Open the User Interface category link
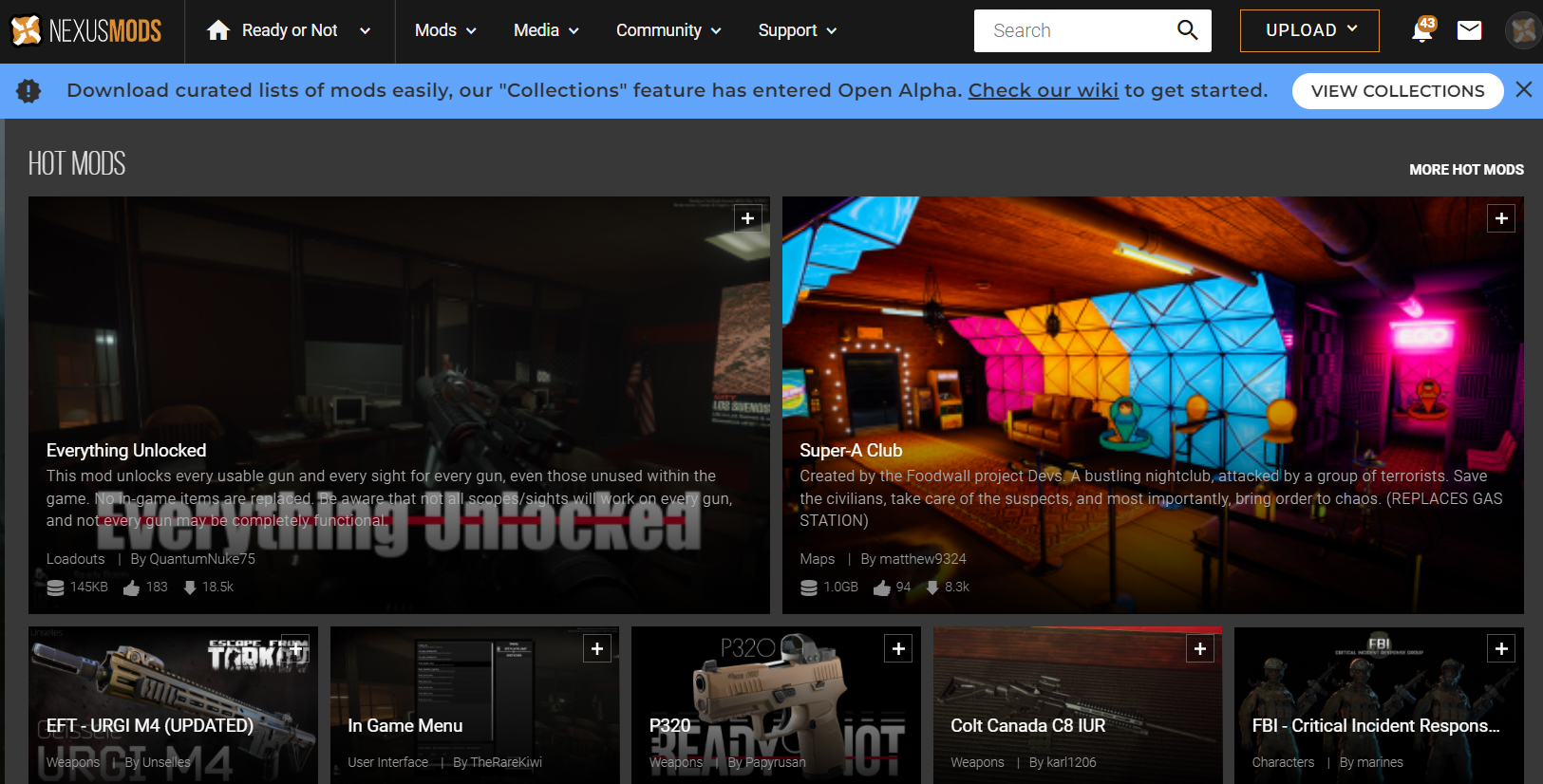This screenshot has height=784, width=1543. [388, 762]
